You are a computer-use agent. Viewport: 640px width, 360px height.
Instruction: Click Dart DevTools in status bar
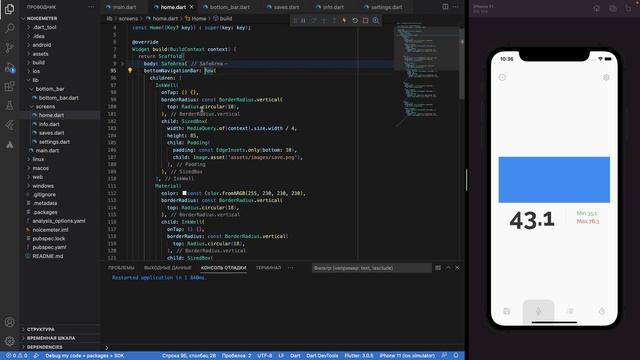click(x=322, y=356)
